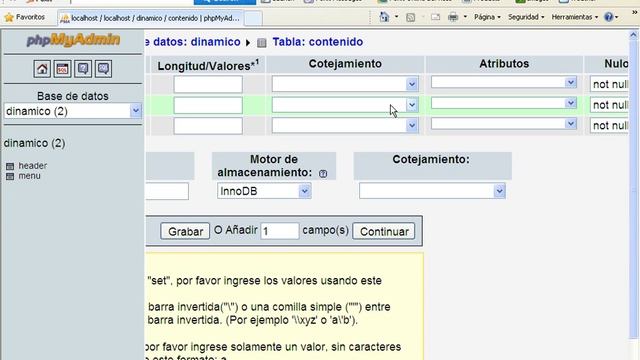Open the Página menu
Screen dimensions: 640x360
pyautogui.click(x=487, y=17)
